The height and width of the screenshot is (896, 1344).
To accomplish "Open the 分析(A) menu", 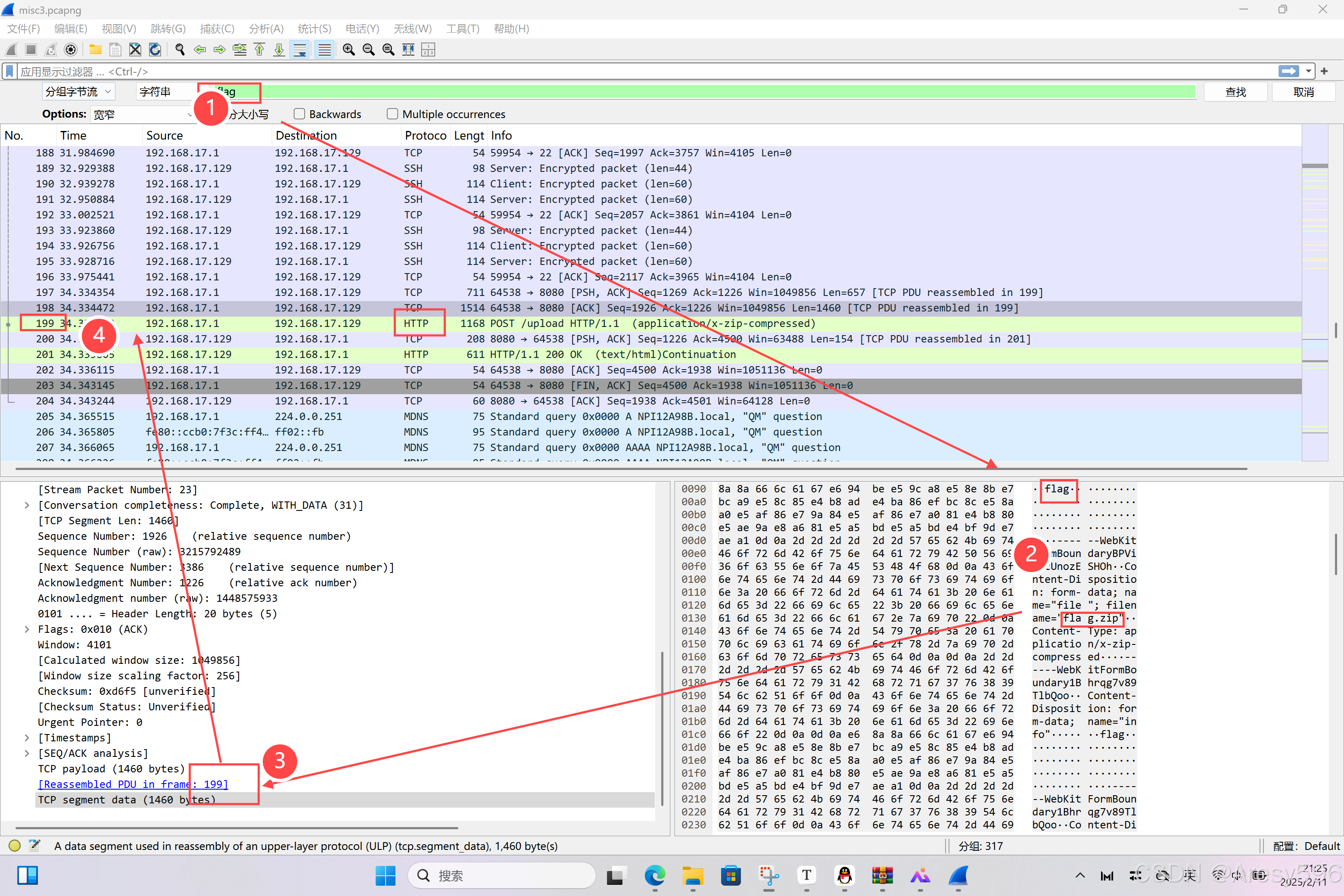I will tap(266, 28).
